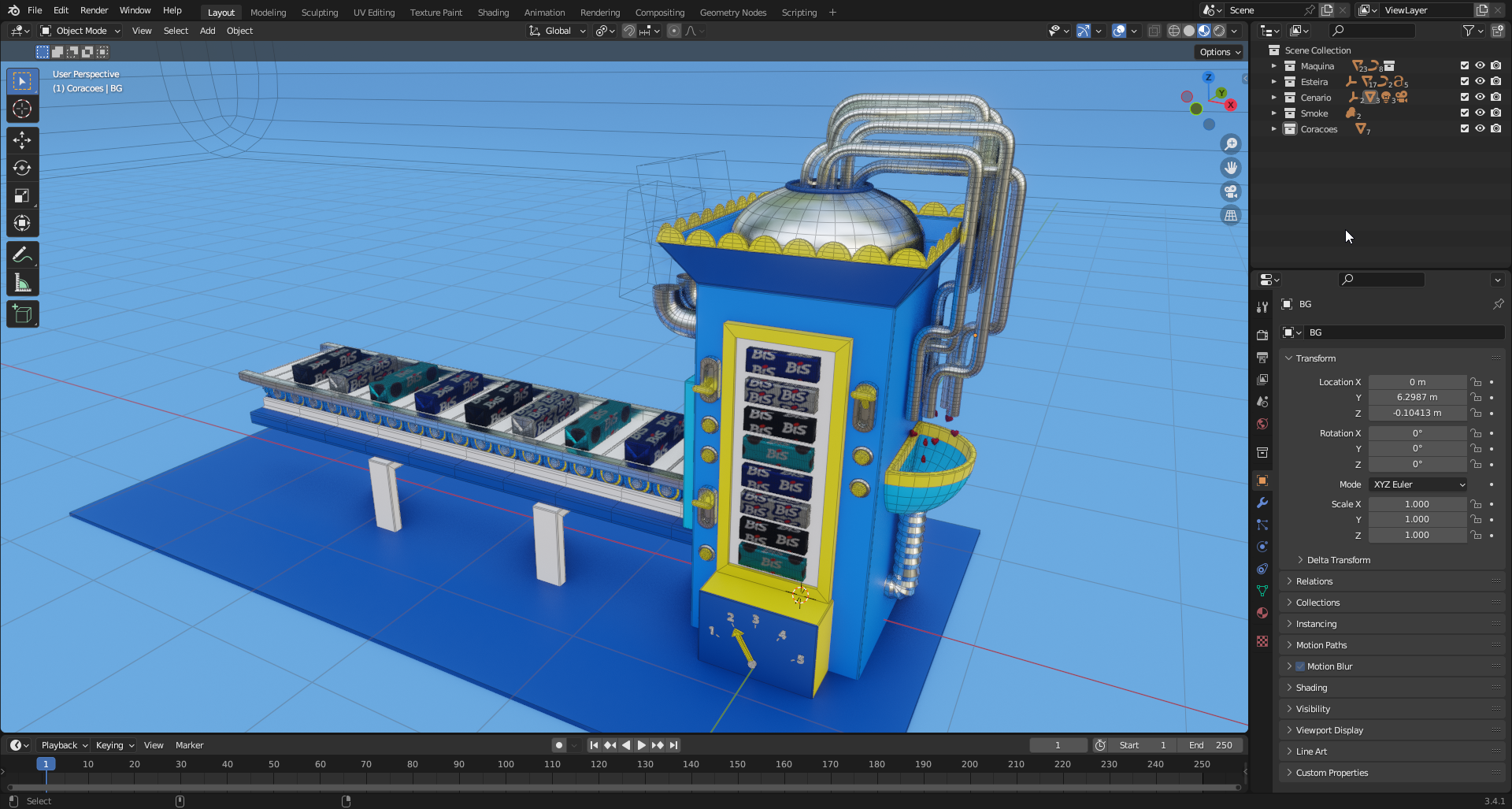Enable the Motion Blur checkbox
1512x809 pixels.
pos(1300,666)
